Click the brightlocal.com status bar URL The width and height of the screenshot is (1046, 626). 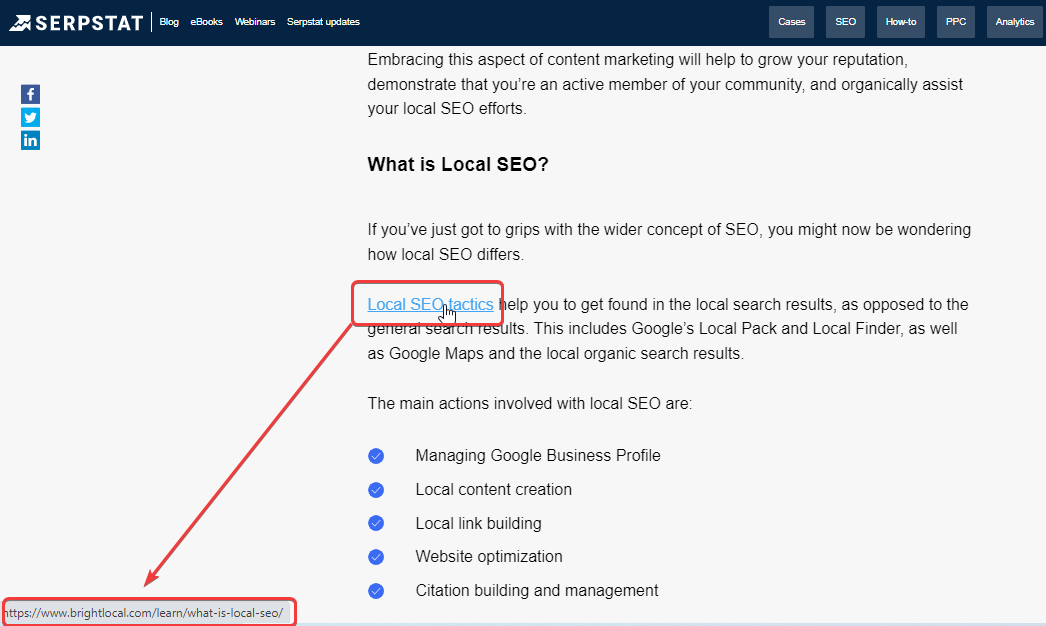(x=146, y=613)
